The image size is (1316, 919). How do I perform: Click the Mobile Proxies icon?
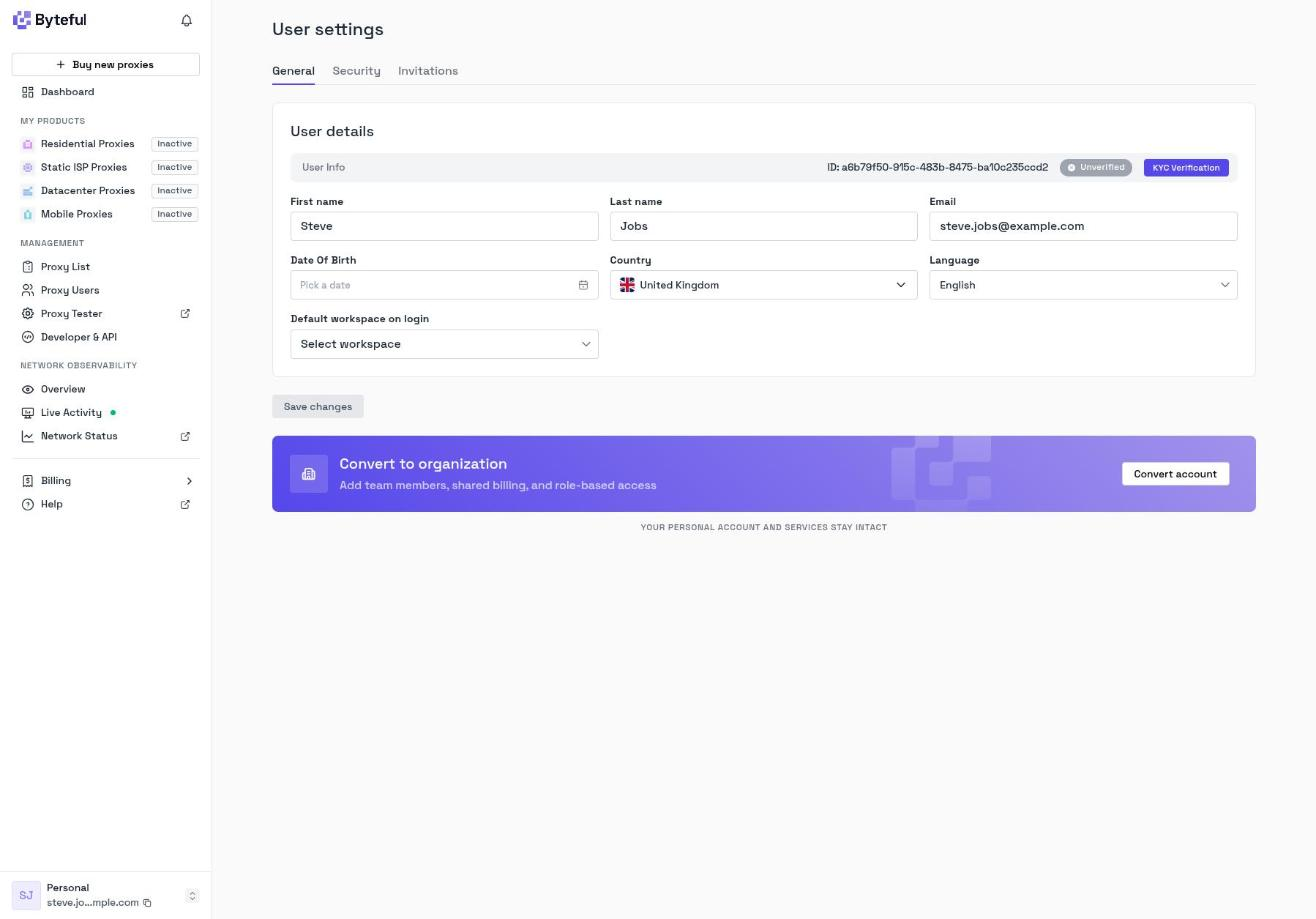coord(28,214)
